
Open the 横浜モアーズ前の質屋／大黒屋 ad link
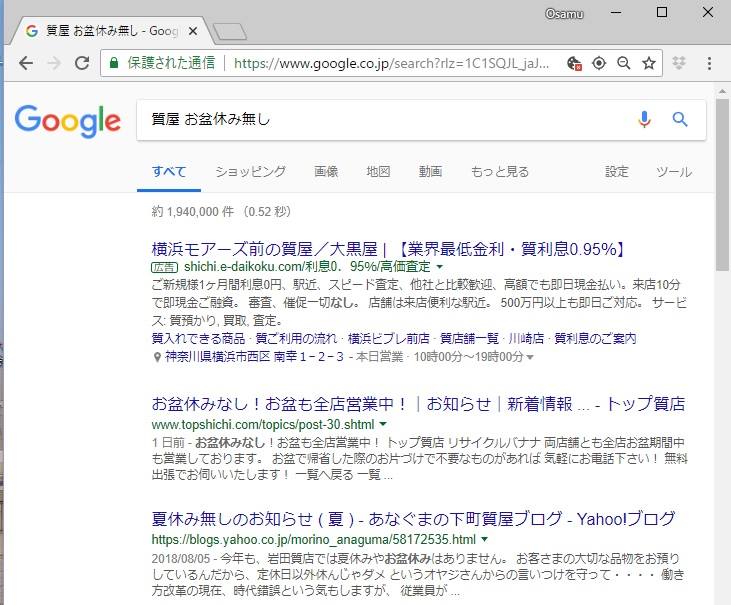pyautogui.click(x=388, y=249)
